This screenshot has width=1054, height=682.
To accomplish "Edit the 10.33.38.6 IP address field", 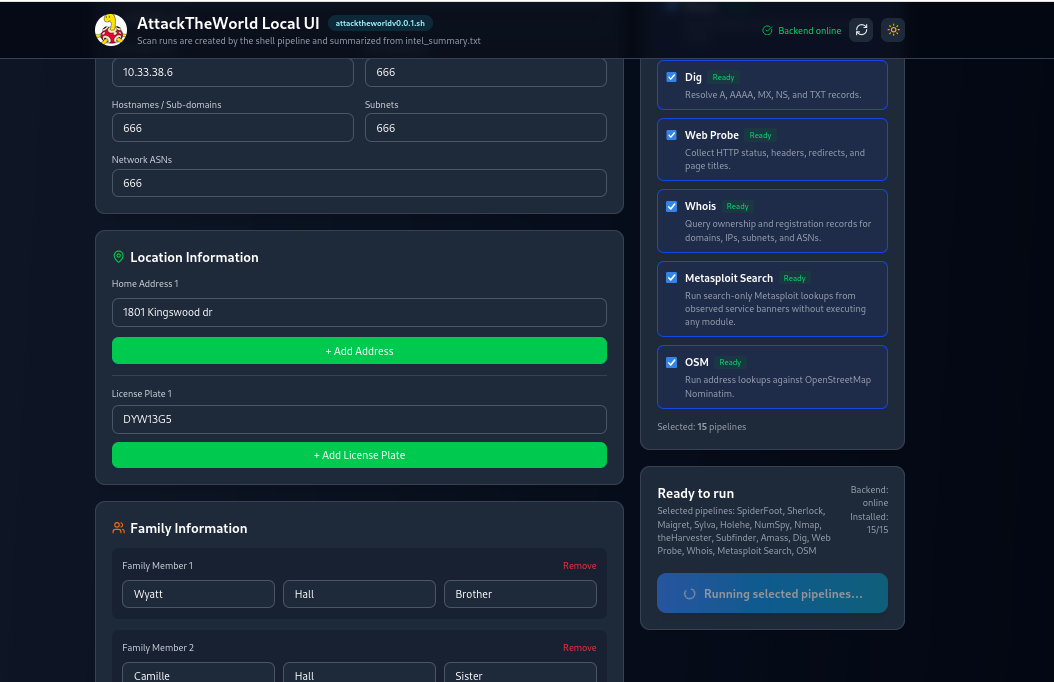I will tap(233, 72).
